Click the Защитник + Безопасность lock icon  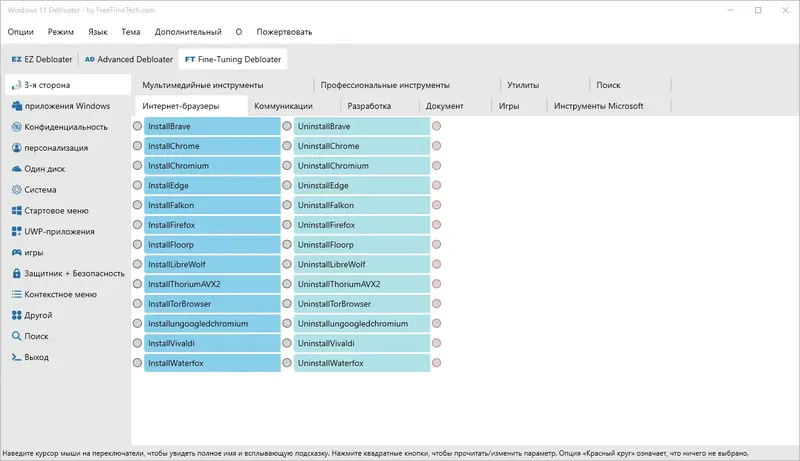coord(17,273)
